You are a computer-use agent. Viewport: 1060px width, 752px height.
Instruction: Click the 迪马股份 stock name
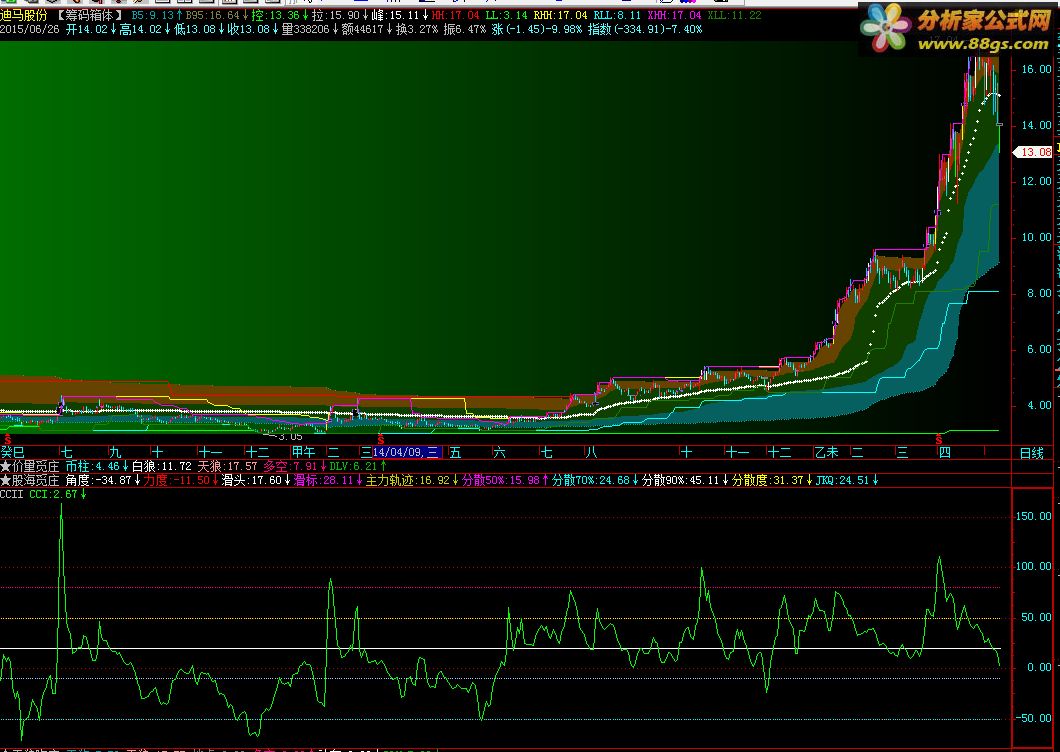click(x=24, y=15)
